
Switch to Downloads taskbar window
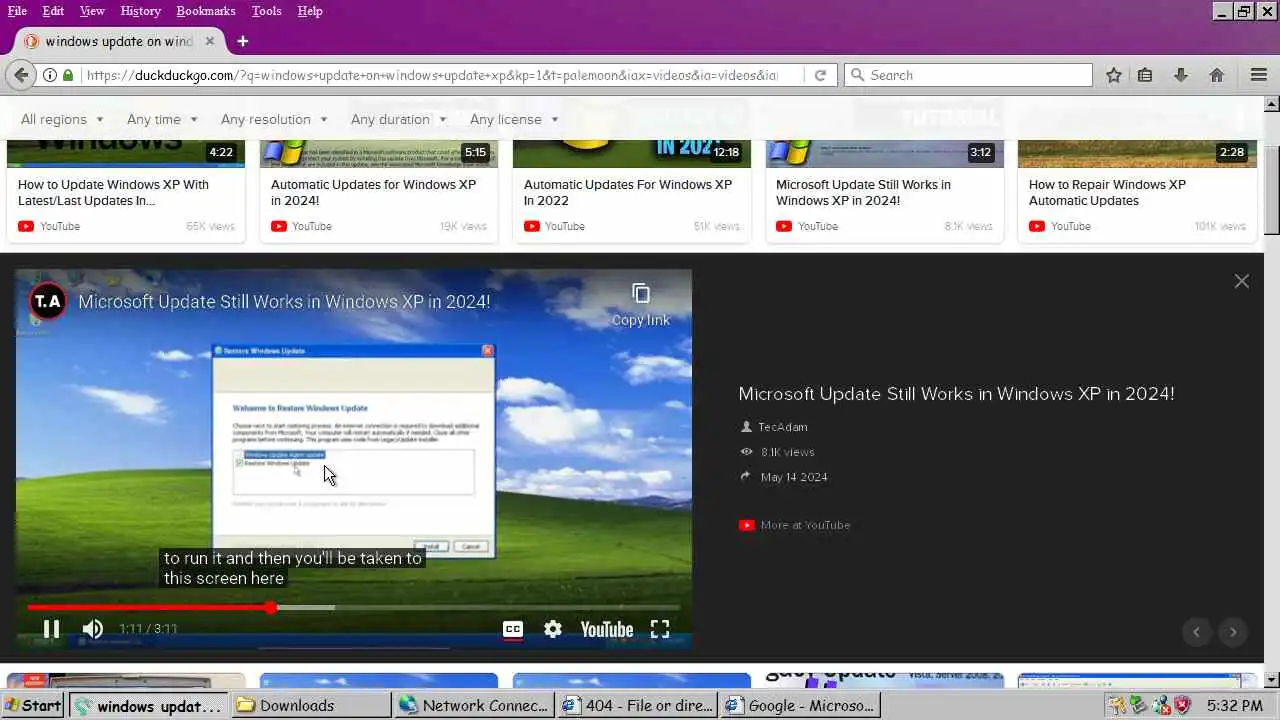(x=310, y=705)
